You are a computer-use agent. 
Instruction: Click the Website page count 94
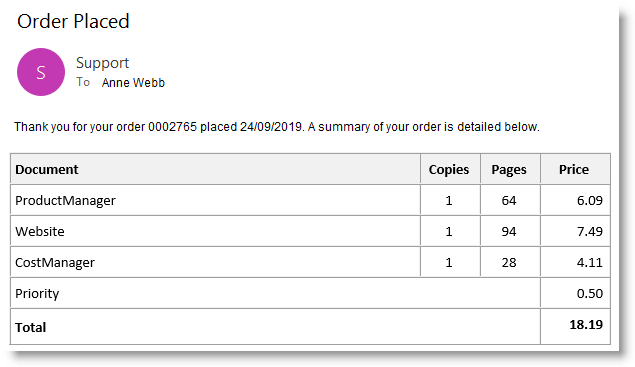(x=509, y=231)
